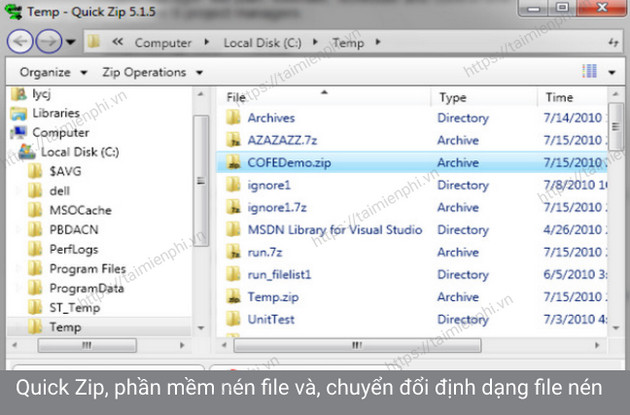Click the Computer icon in tree
The image size is (630, 415).
pos(17,132)
